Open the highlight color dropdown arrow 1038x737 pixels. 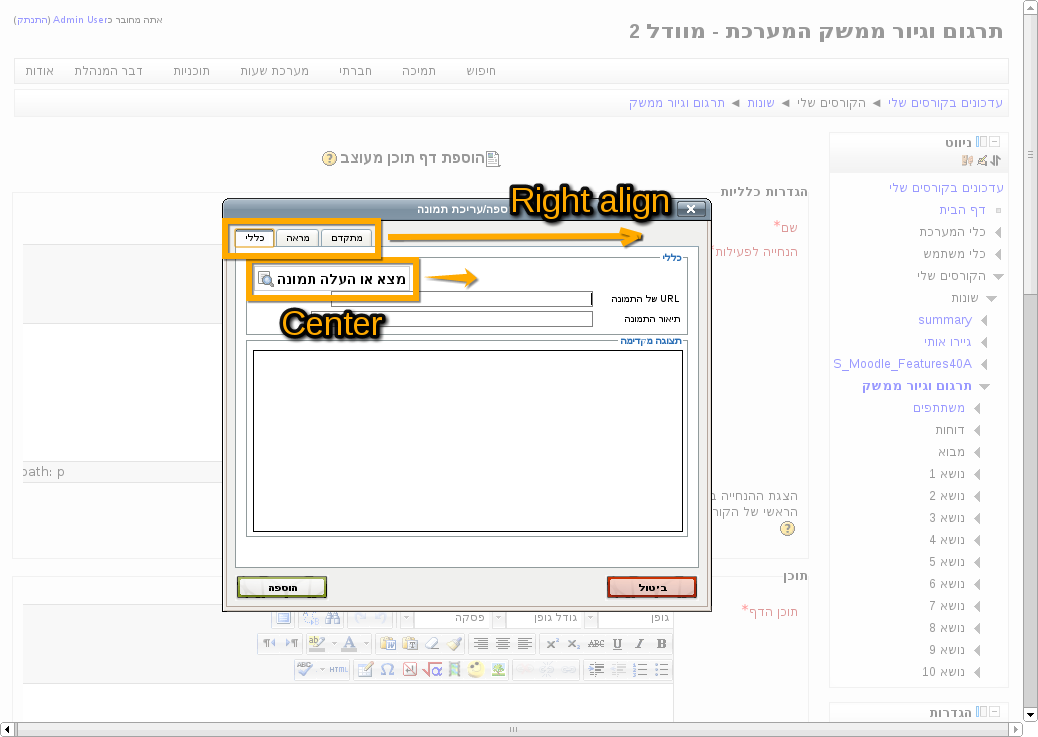[334, 644]
